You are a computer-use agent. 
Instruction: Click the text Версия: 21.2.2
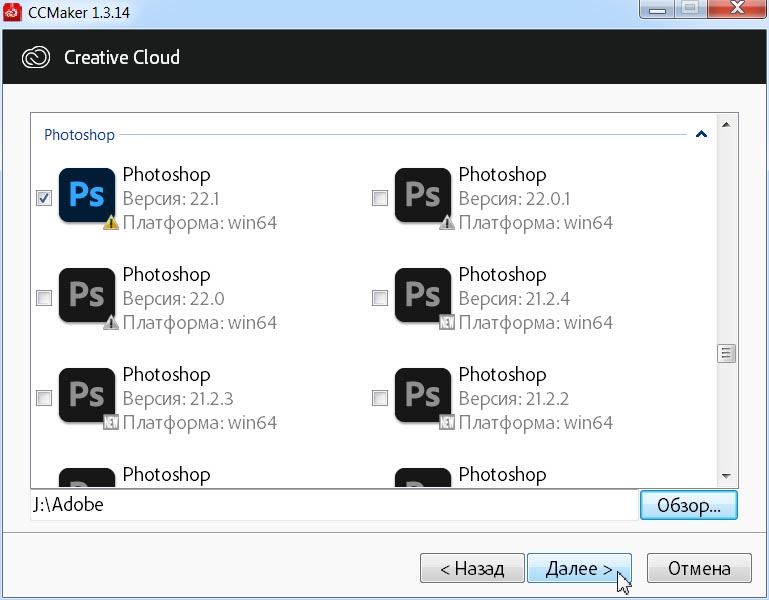[x=514, y=398]
